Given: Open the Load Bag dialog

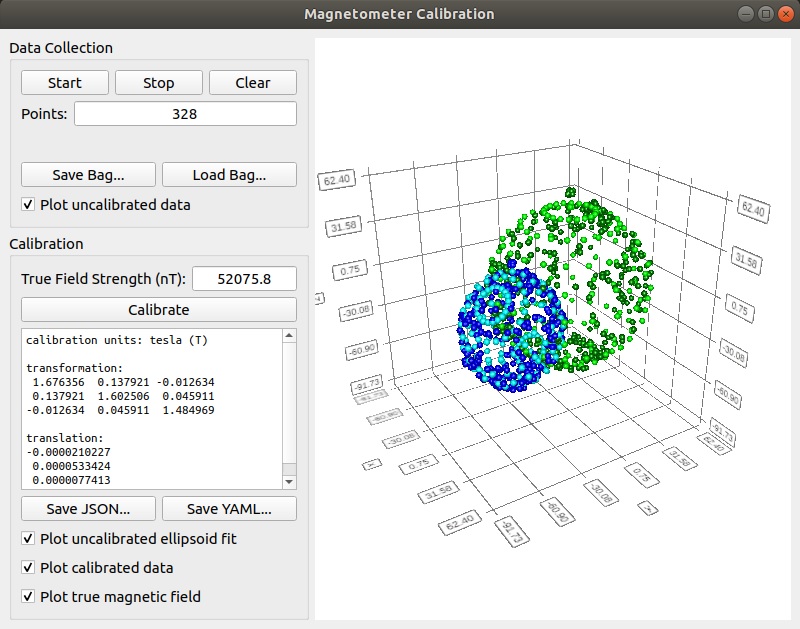Looking at the screenshot, I should coord(229,175).
